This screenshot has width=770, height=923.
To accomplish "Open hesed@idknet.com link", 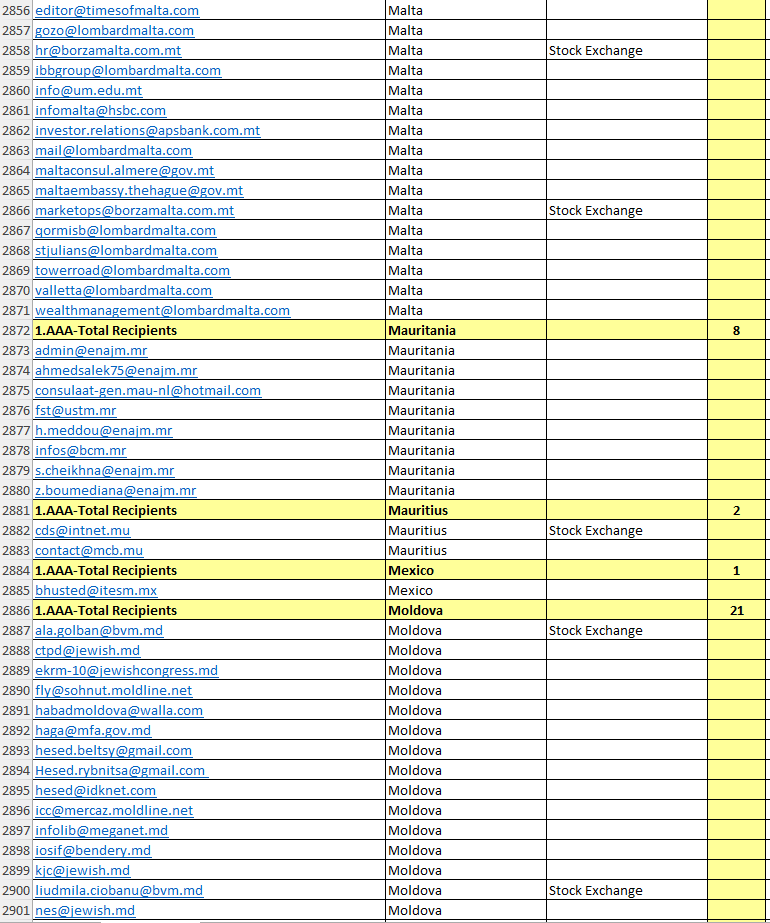I will (x=96, y=791).
